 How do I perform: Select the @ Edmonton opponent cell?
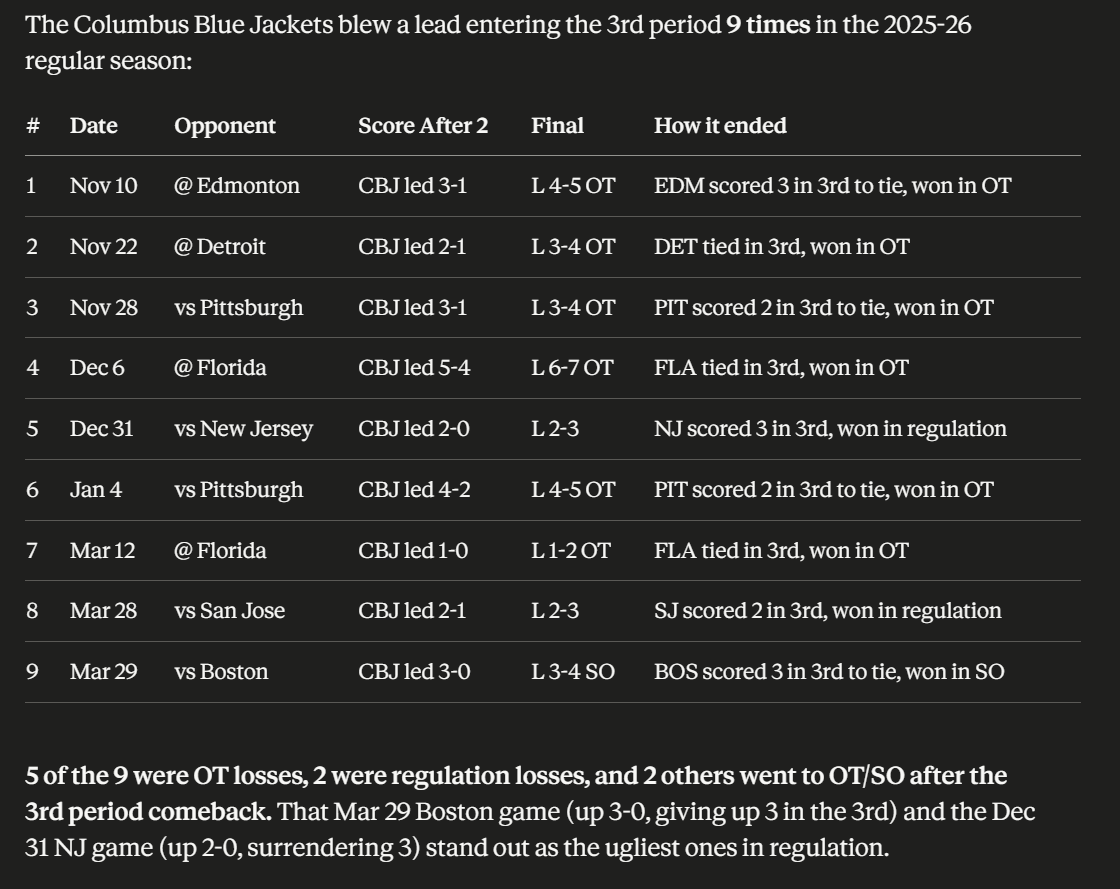[x=237, y=186]
